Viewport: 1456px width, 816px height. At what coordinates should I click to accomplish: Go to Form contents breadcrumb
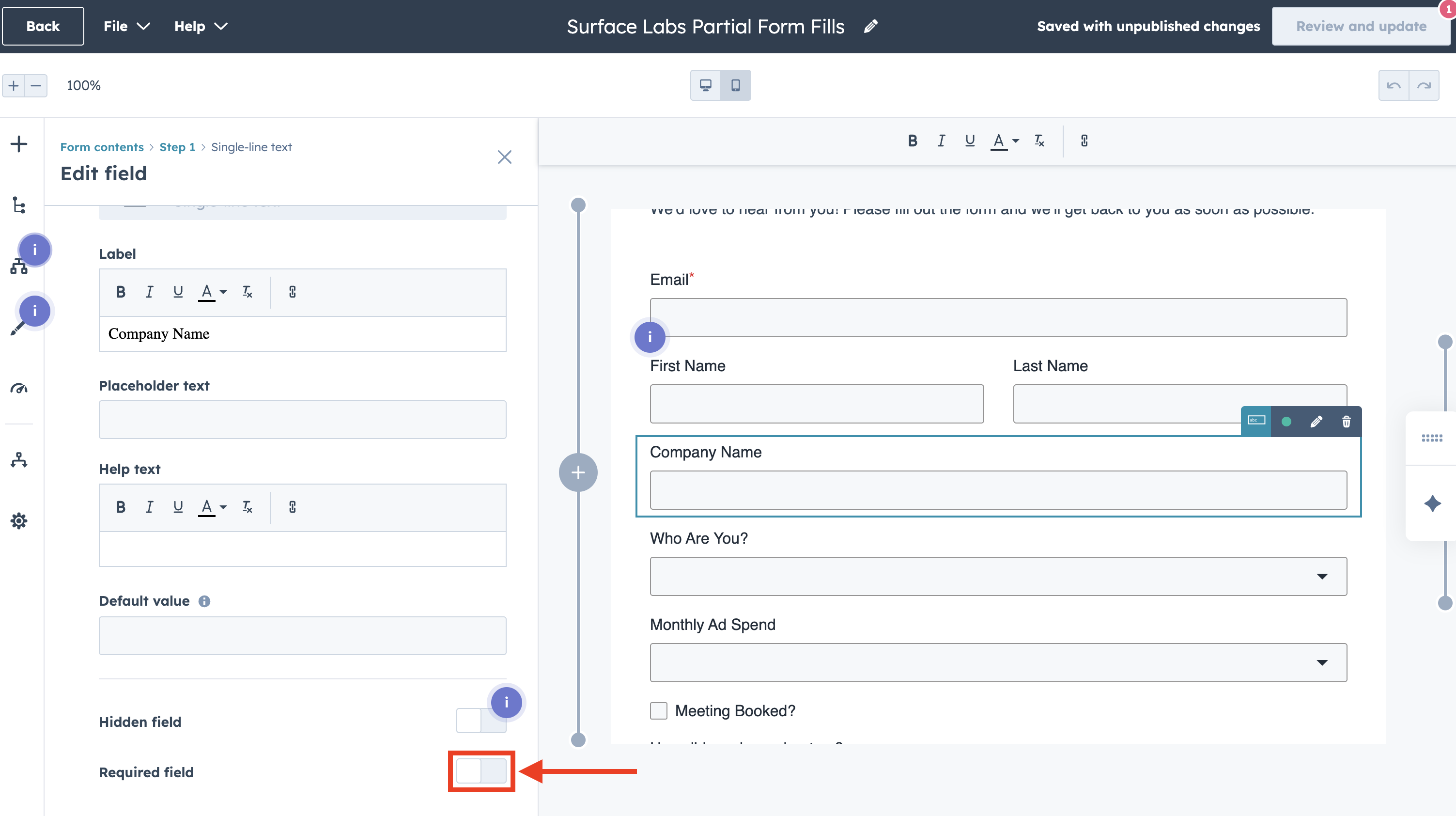[102, 147]
